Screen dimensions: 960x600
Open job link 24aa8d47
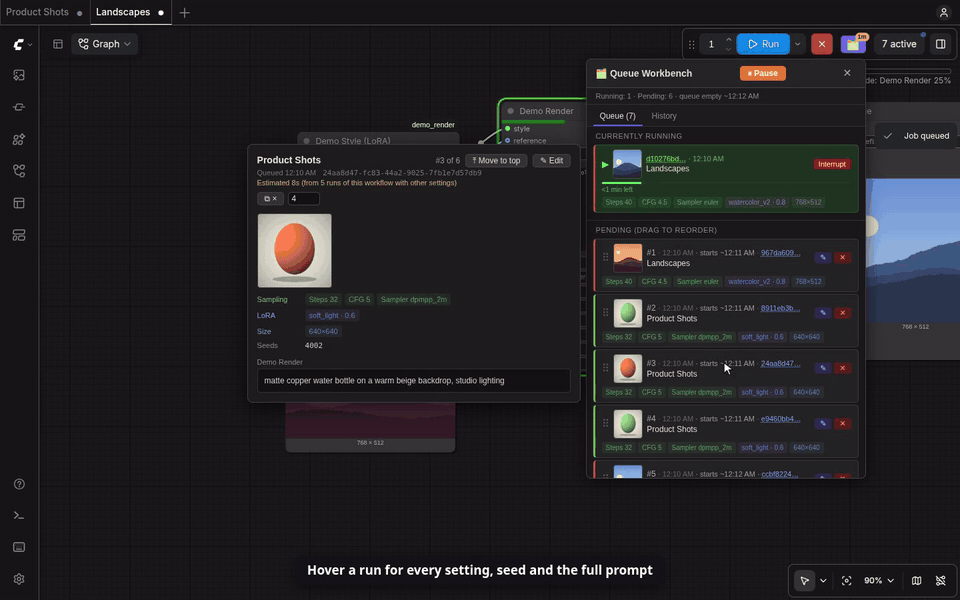[x=780, y=364]
